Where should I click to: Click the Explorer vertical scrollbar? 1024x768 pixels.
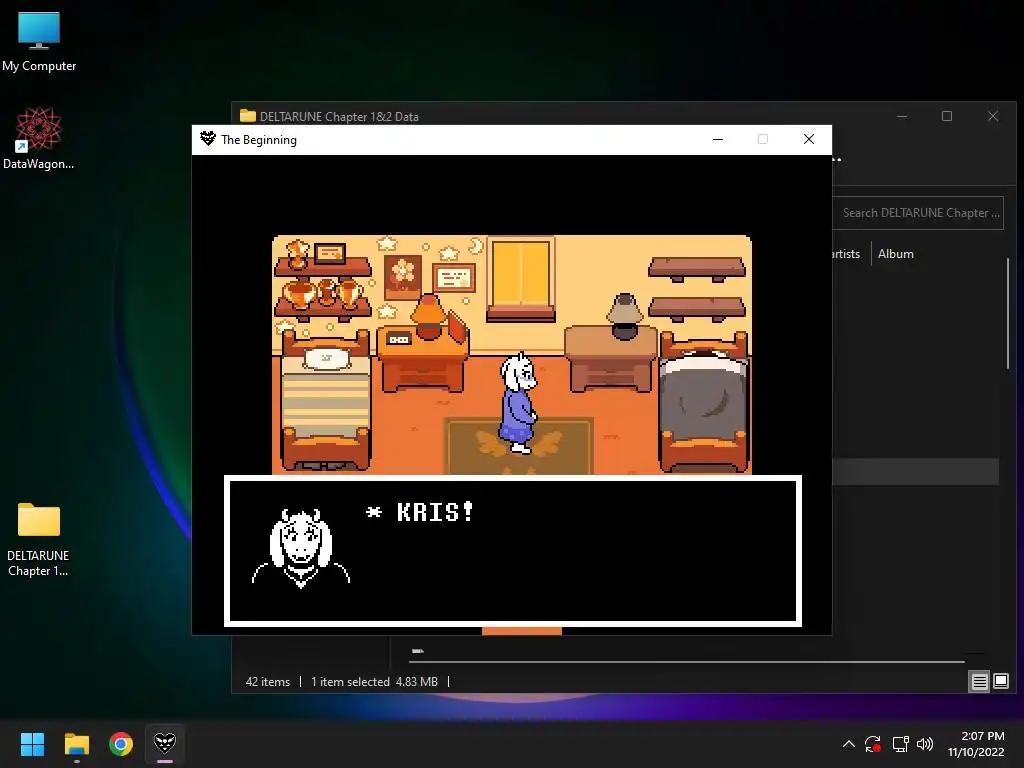[x=1008, y=313]
